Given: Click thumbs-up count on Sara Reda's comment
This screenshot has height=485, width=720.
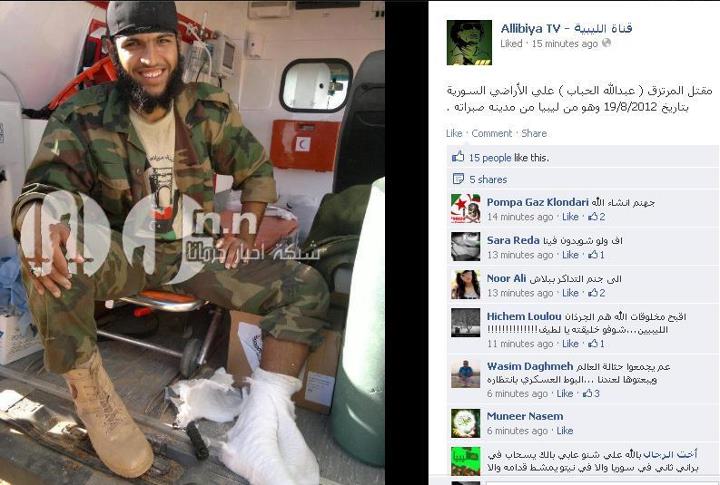Looking at the screenshot, I should click(x=596, y=255).
